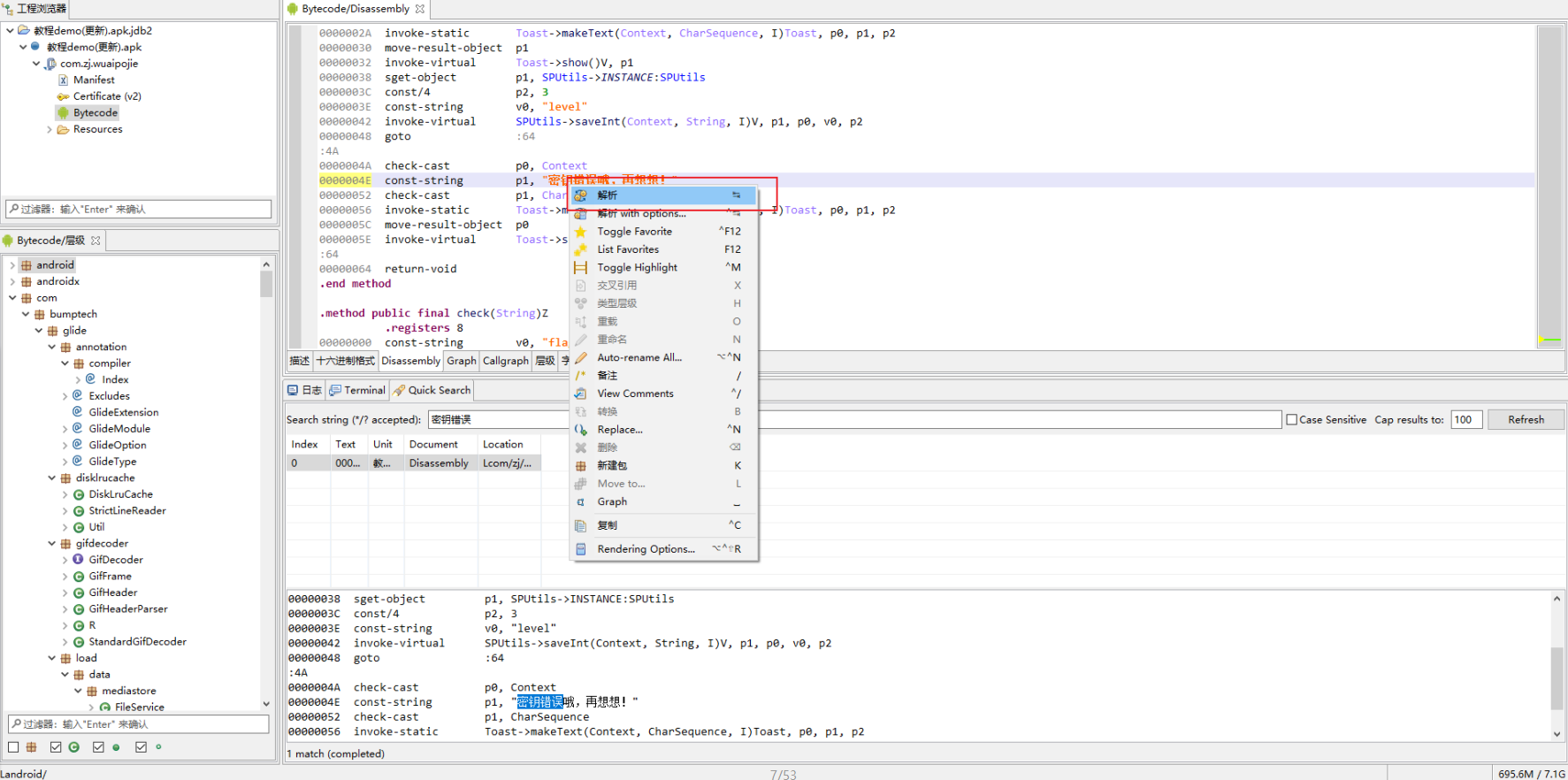Uncheck the class filter checkbox in hierarchy

tap(56, 747)
